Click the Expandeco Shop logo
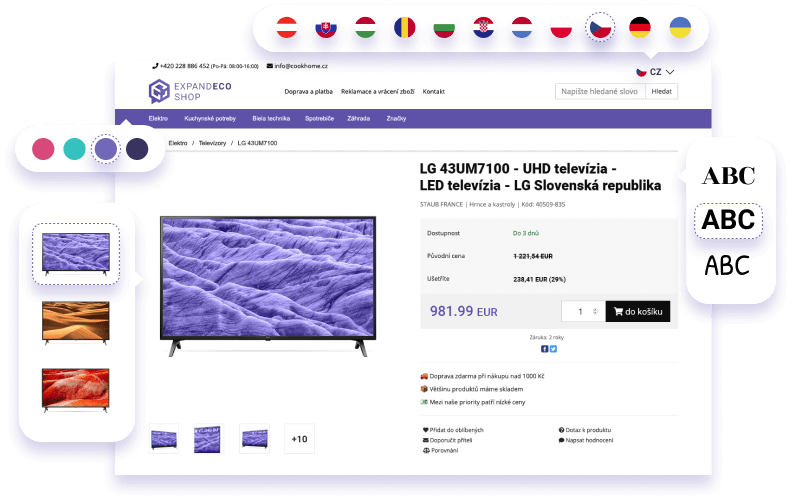The width and height of the screenshot is (792, 500). point(190,91)
